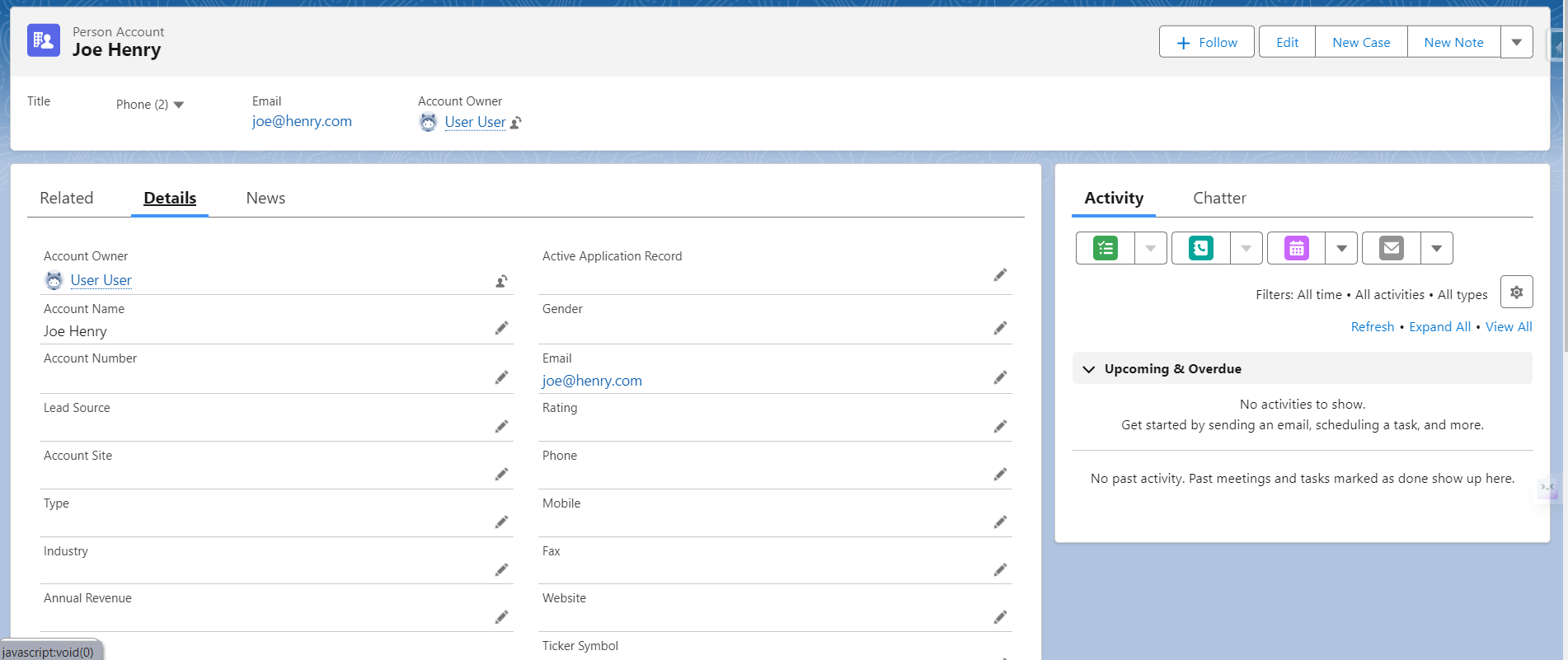Open joe@henry.com email link in header

pos(302,121)
